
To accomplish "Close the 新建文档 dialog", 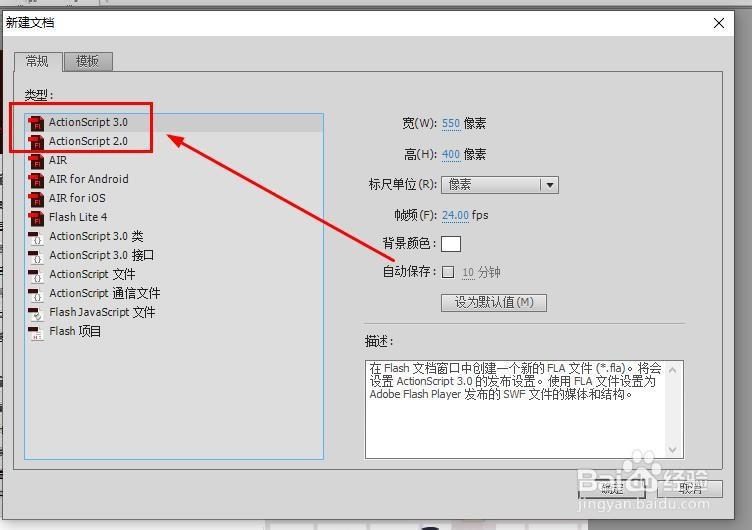I will 718,23.
